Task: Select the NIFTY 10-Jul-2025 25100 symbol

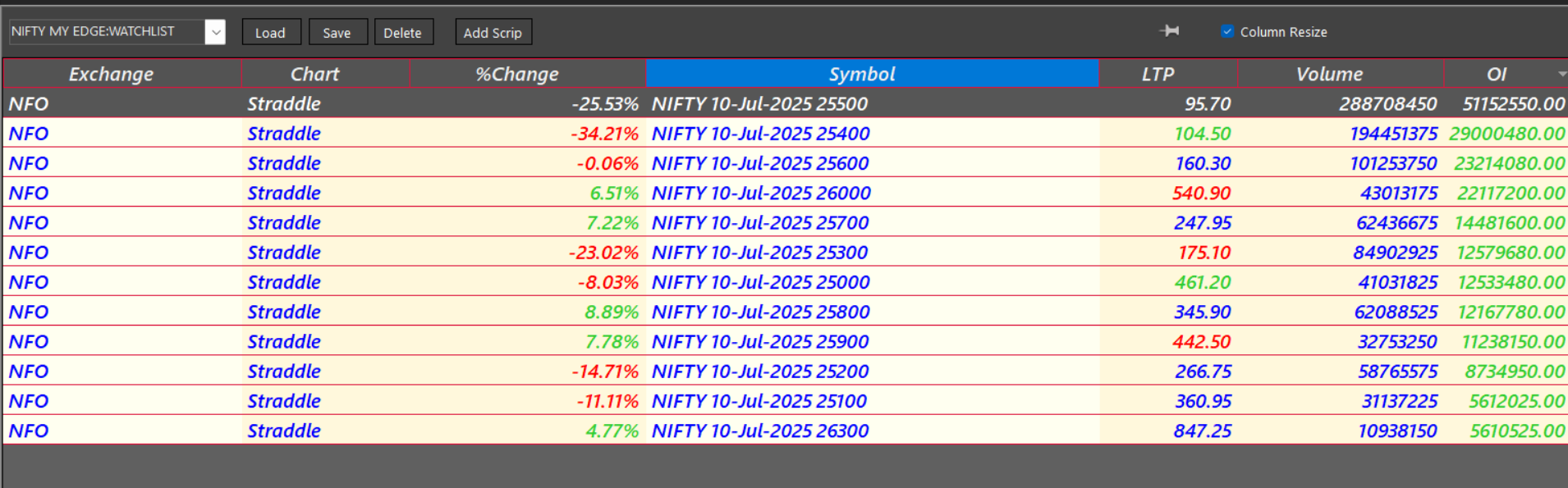Action: (760, 401)
